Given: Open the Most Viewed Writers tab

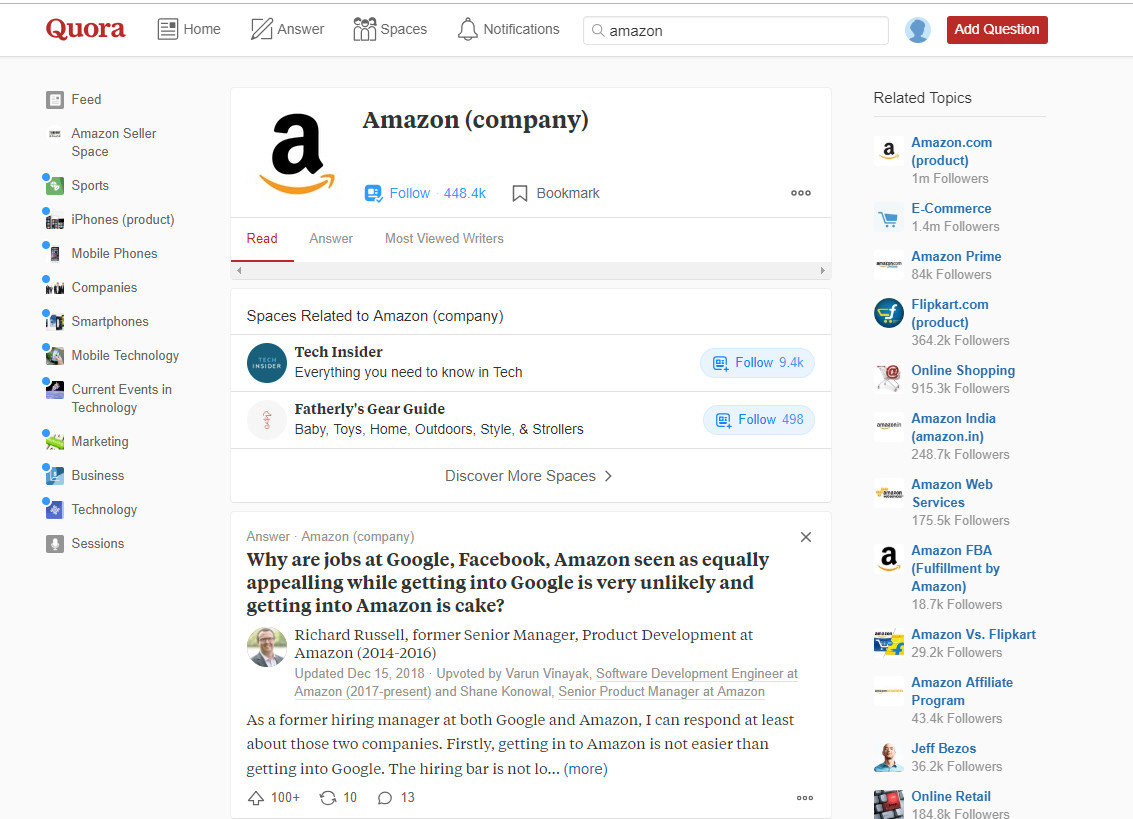Looking at the screenshot, I should coord(444,239).
